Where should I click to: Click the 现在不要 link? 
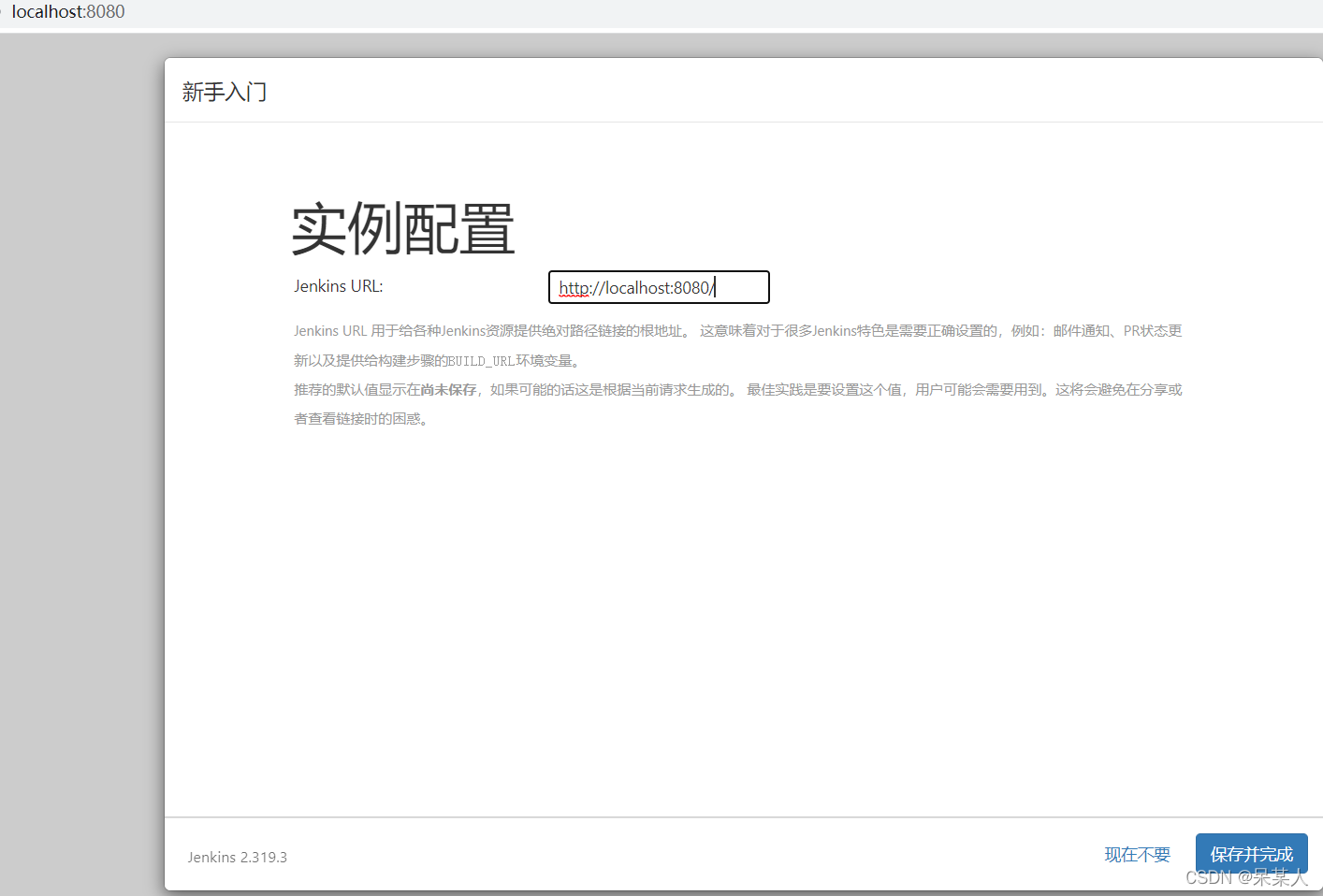click(1137, 854)
